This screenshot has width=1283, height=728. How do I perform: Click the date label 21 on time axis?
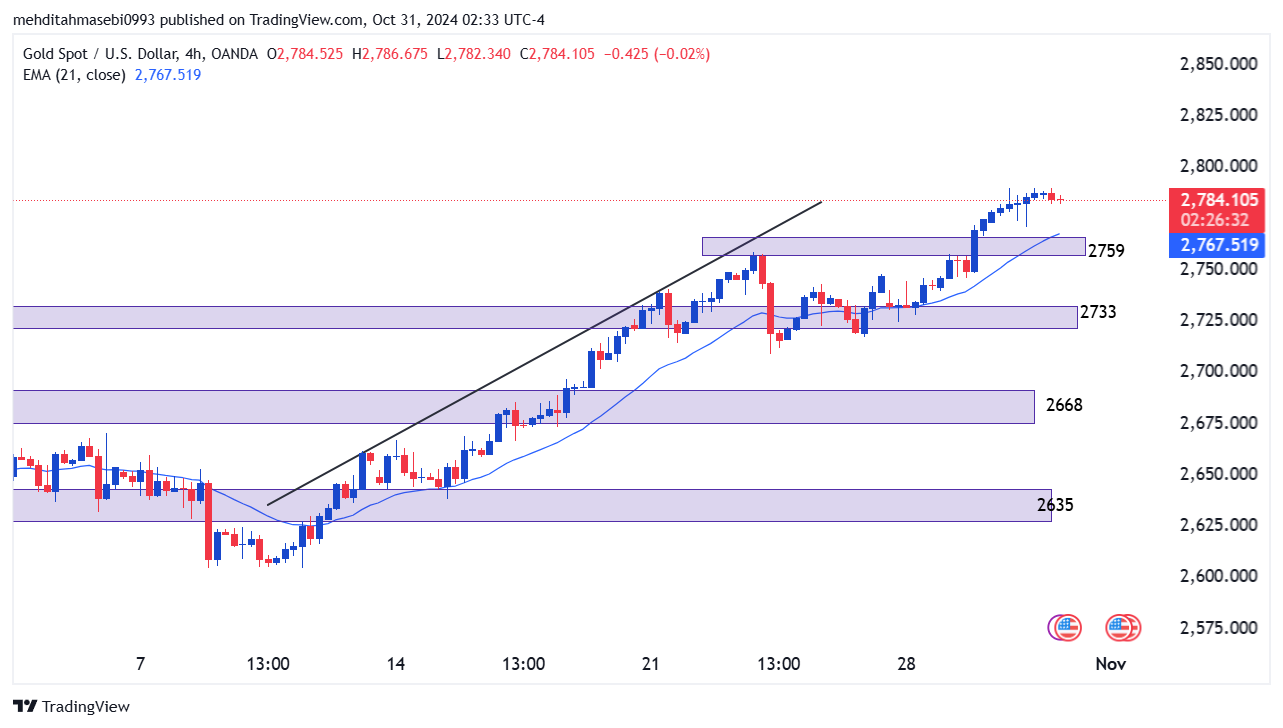tap(651, 664)
